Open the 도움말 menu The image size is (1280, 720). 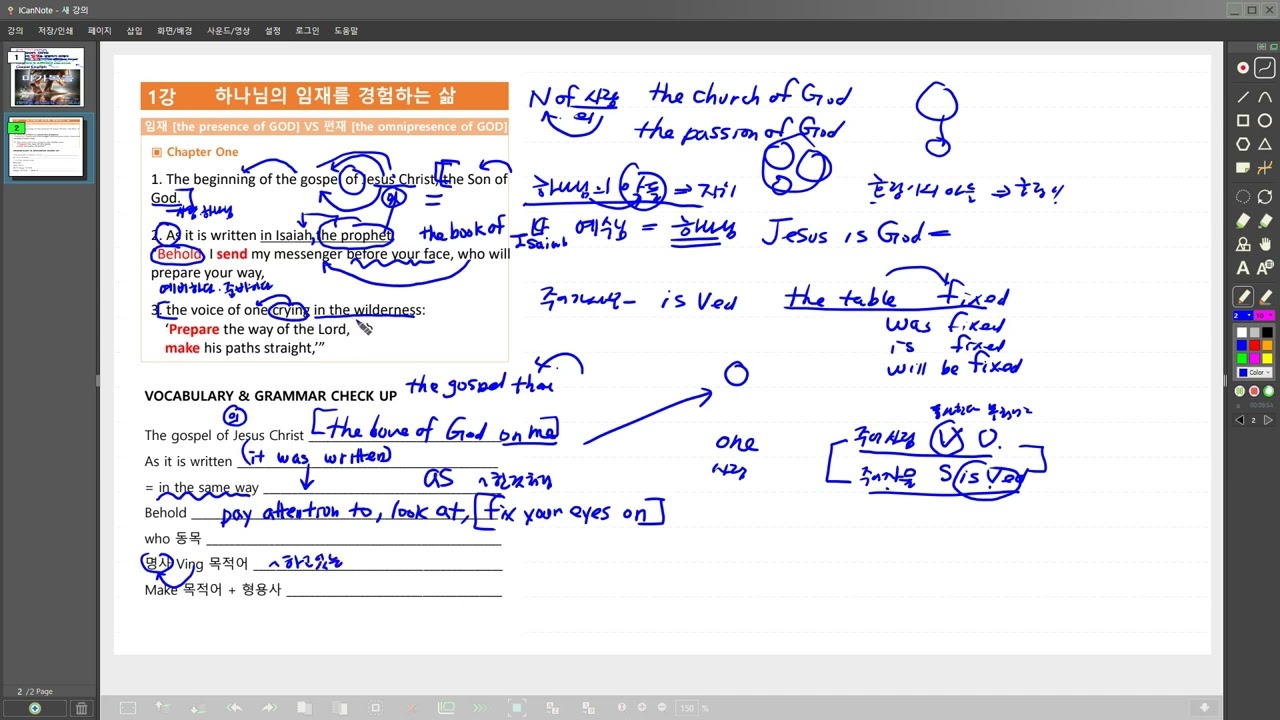[x=346, y=31]
